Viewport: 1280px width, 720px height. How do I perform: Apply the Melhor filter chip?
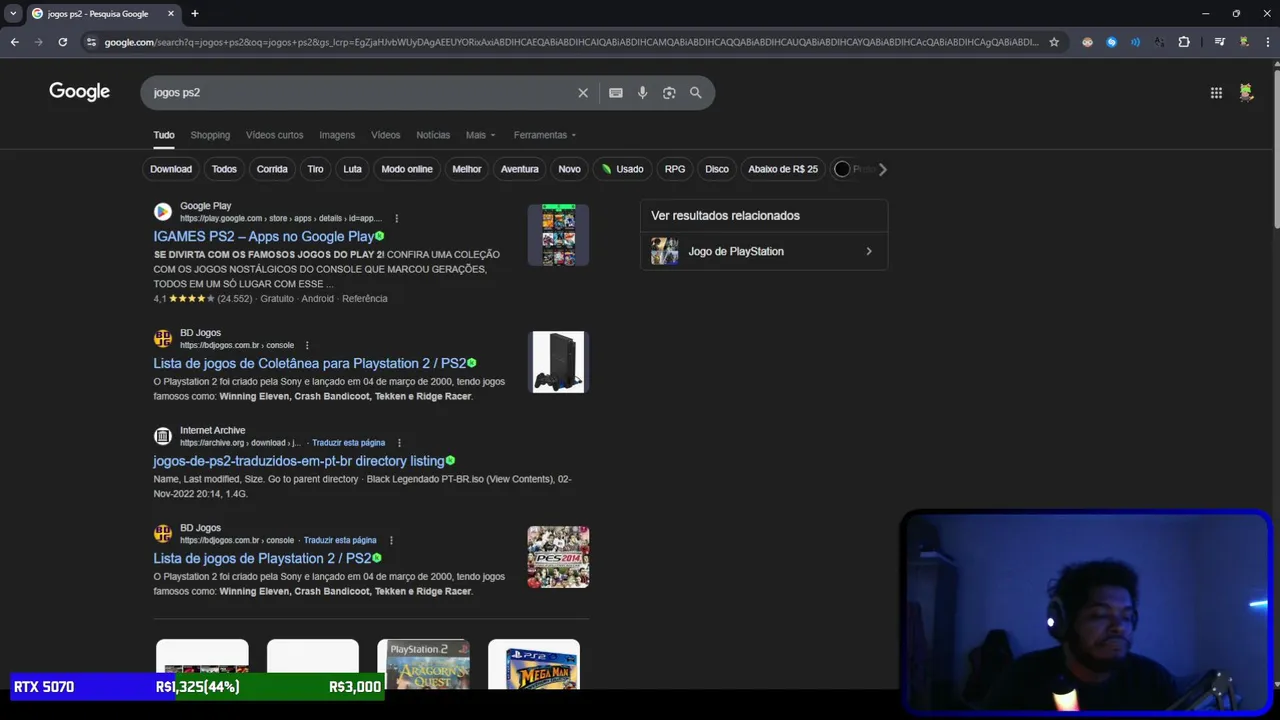coord(467,169)
